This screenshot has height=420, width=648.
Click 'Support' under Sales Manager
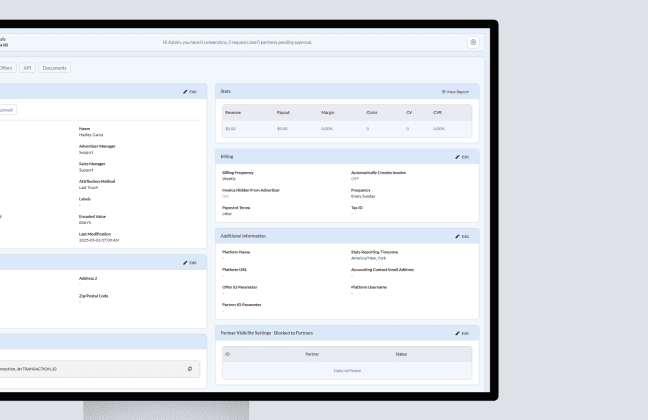coord(86,170)
